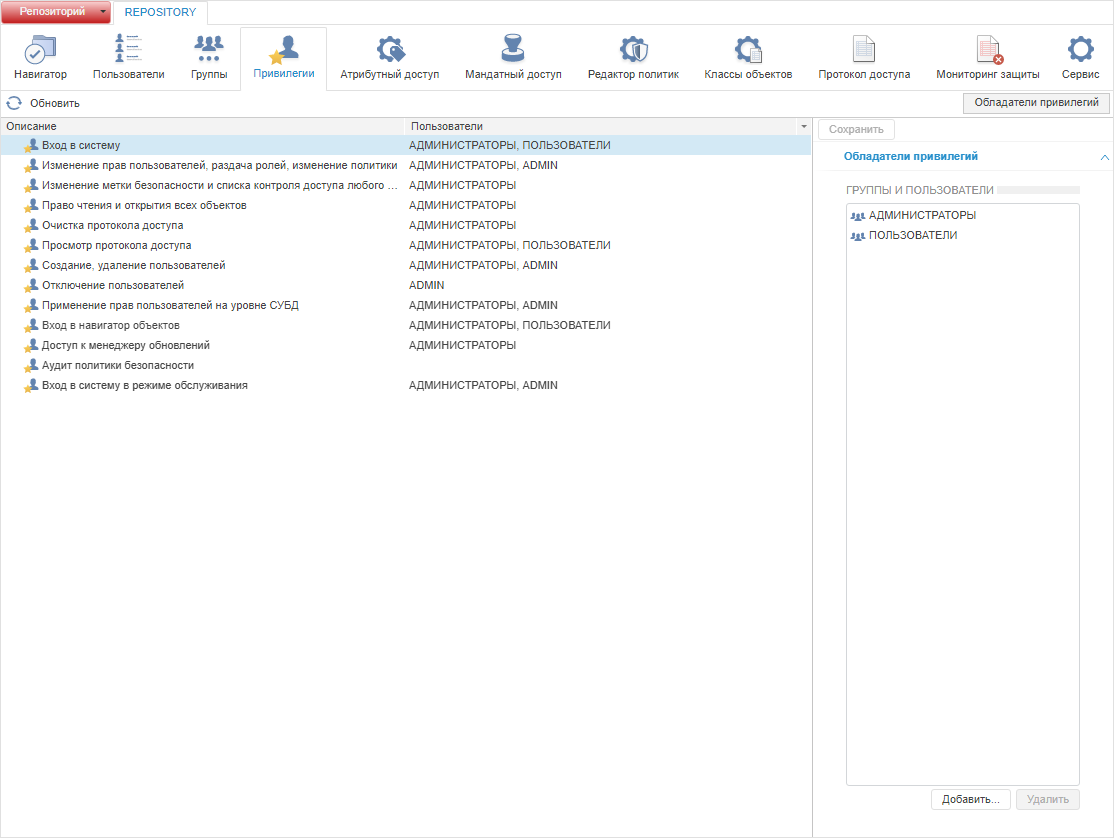Open Мониторинг защиты section

[988, 58]
